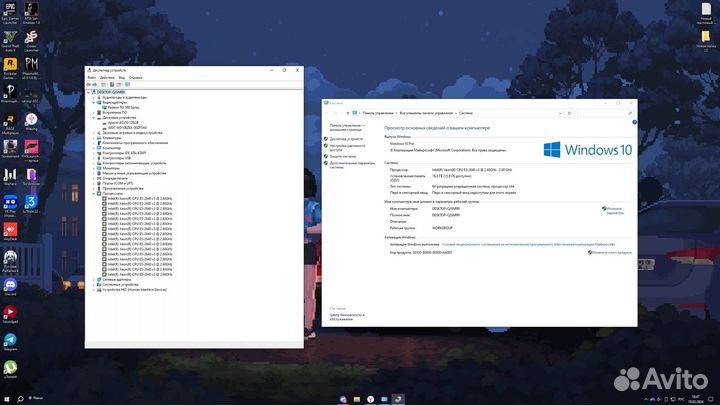Open Yandex browser from taskbar
Image resolution: width=720 pixels, height=405 pixels.
370,399
